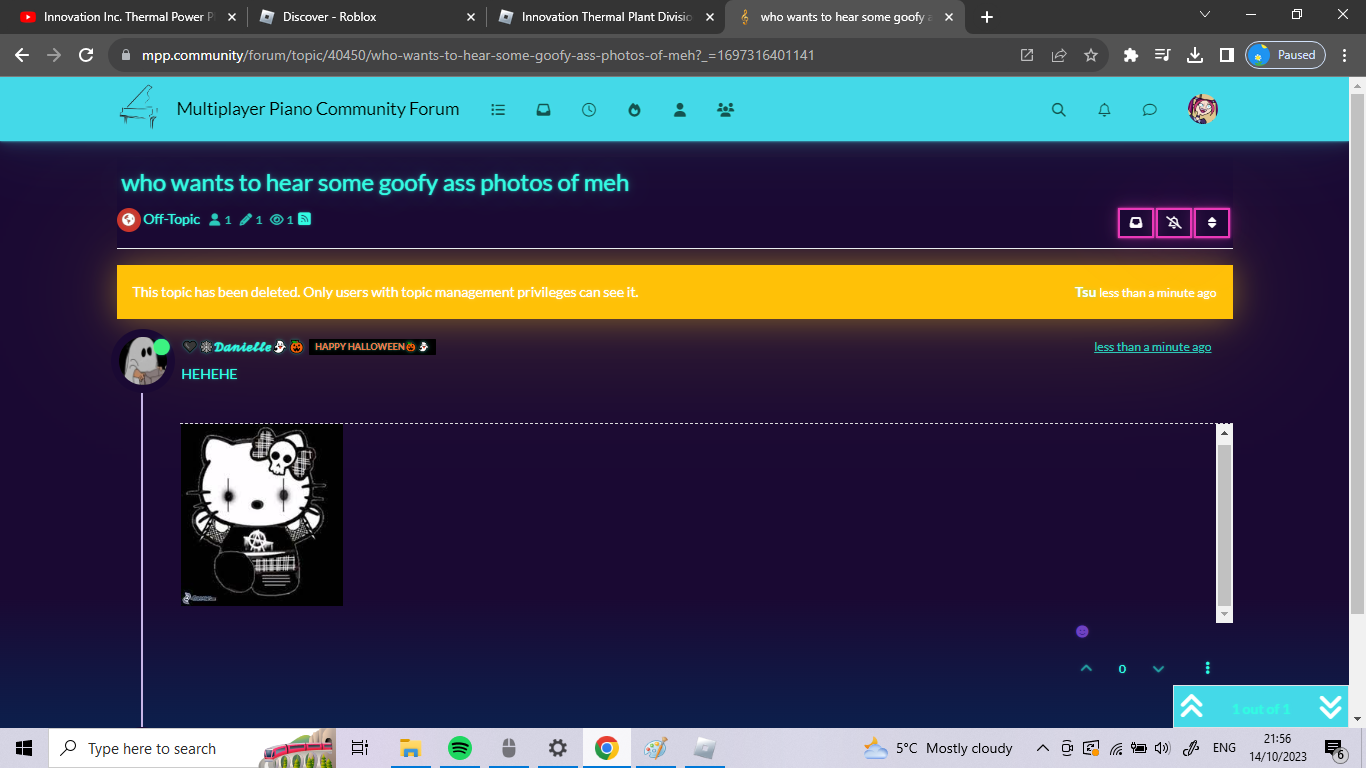Open your profile avatar menu in forum header
The image size is (1366, 768).
click(x=1203, y=109)
